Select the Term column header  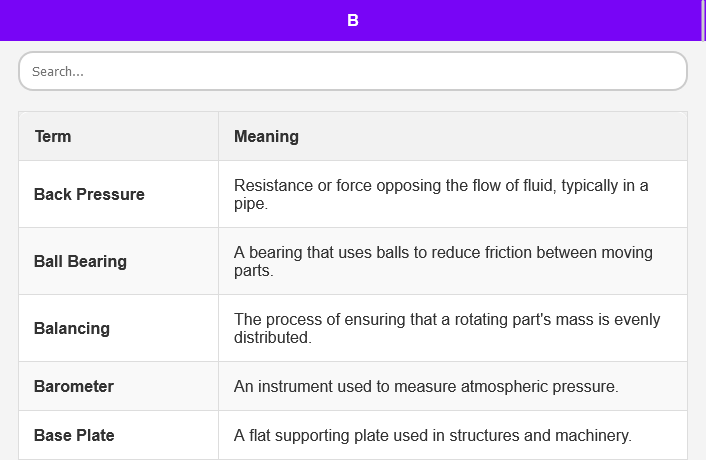pos(53,136)
